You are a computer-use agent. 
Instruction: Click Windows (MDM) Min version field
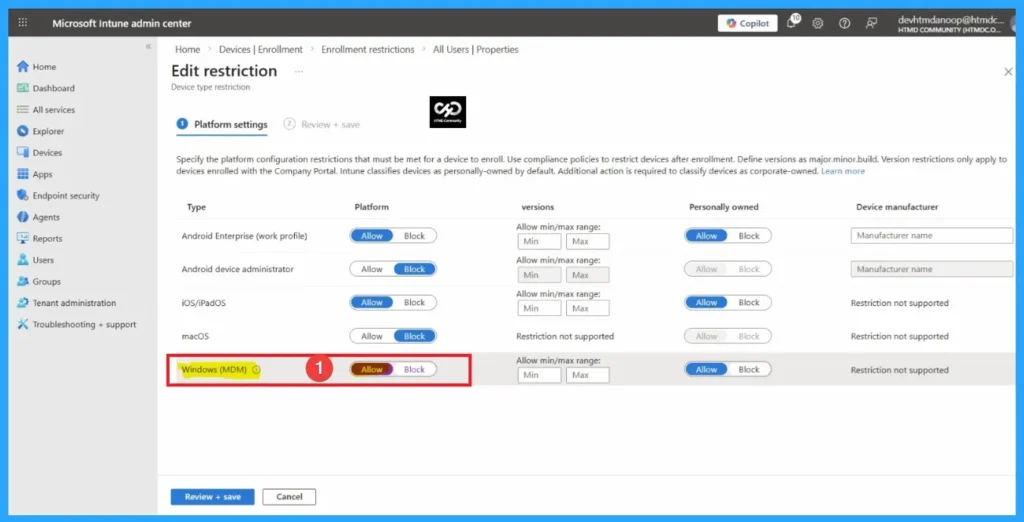click(x=539, y=375)
